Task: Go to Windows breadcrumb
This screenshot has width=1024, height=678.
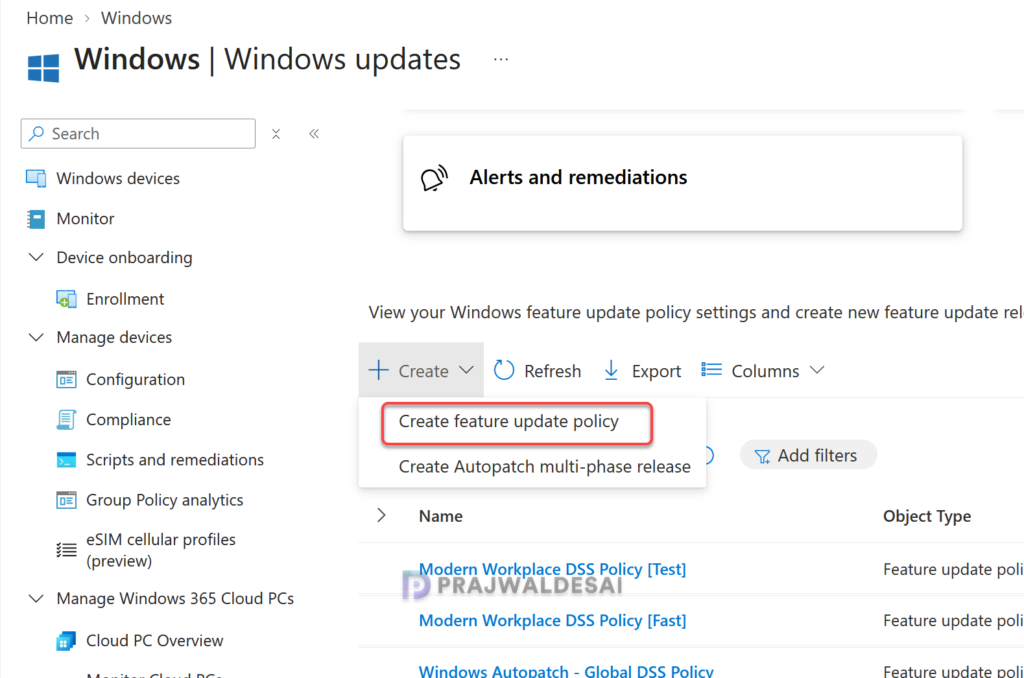Action: pos(136,18)
